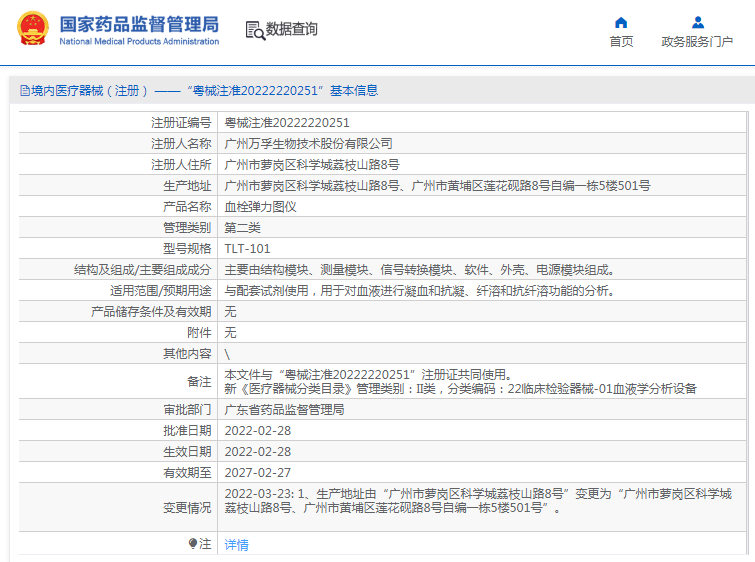Click the lightbulb icon beside 注
Viewport: 755px width, 562px height.
(x=193, y=544)
